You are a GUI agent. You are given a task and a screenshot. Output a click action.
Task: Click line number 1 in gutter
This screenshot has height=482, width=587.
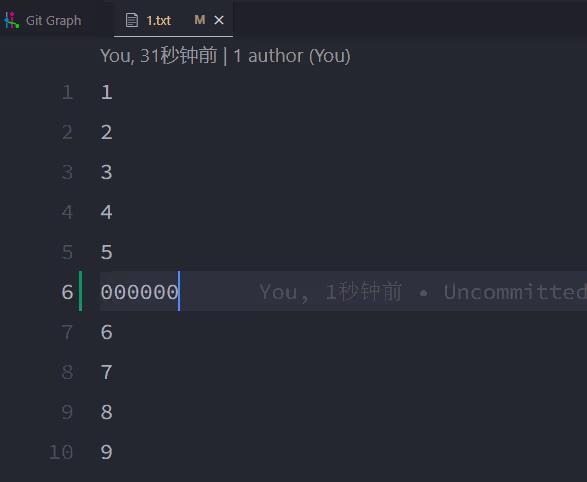point(67,92)
